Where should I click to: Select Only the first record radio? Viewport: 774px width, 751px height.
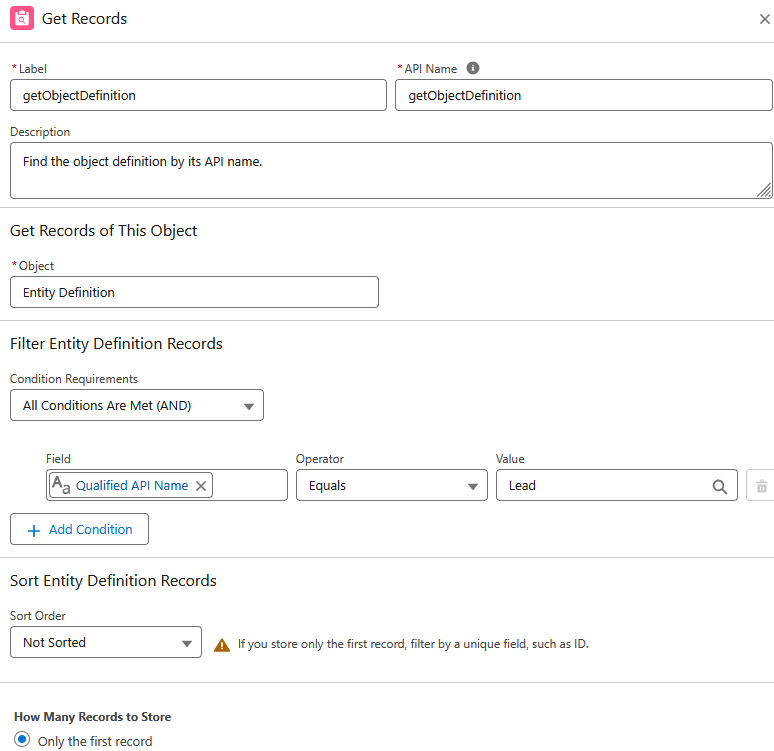[22, 740]
